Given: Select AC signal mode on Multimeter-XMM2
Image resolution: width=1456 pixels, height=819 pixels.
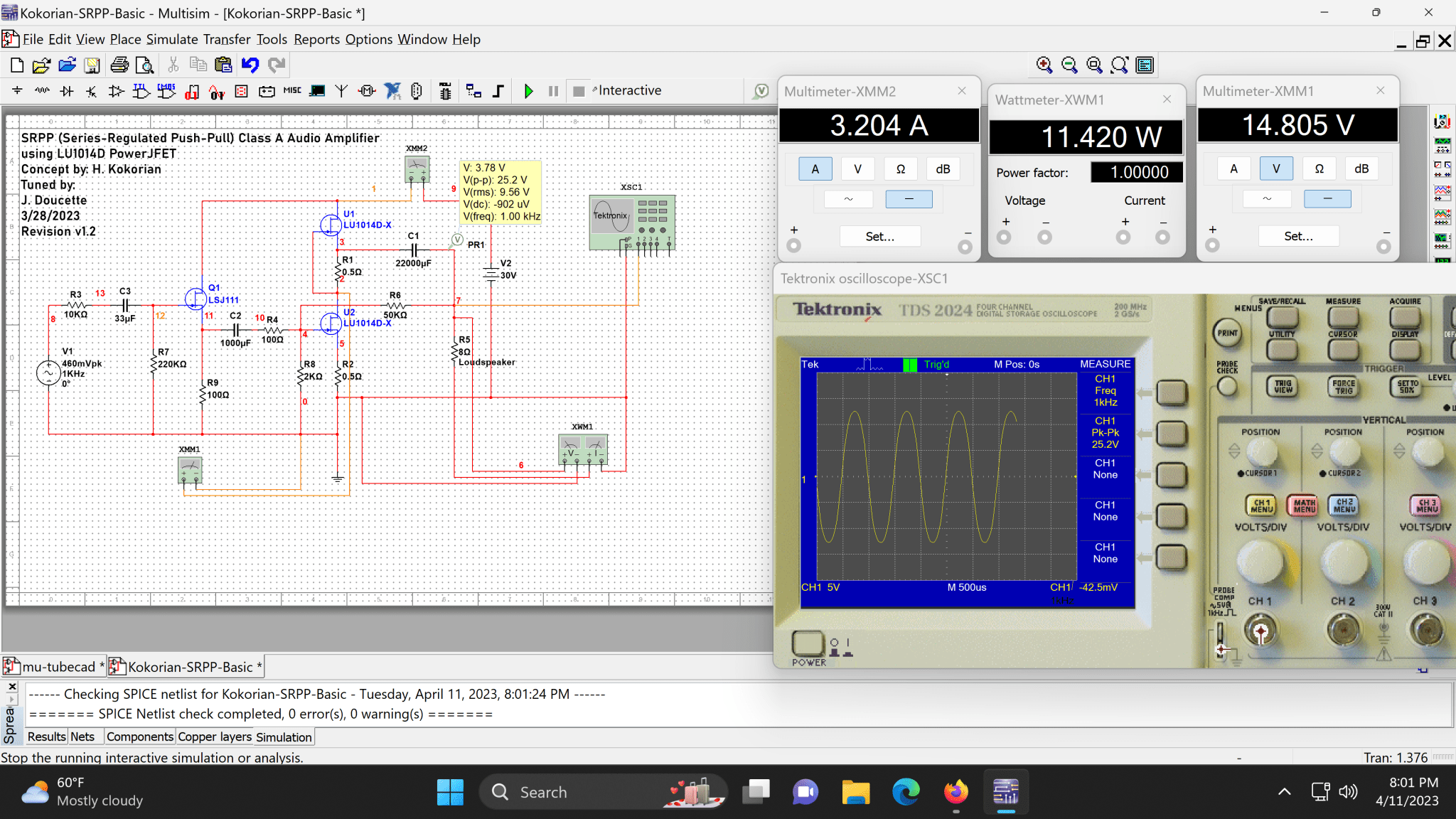Looking at the screenshot, I should coord(848,199).
